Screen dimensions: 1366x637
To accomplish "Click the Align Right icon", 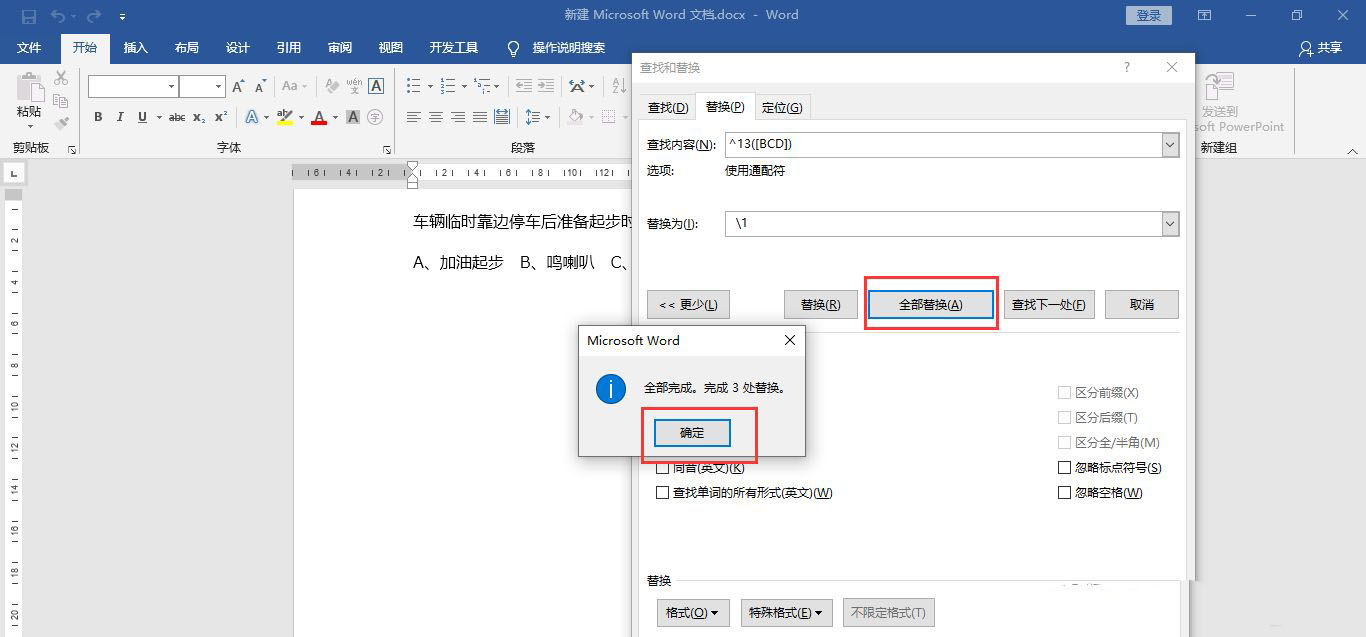I will [458, 117].
